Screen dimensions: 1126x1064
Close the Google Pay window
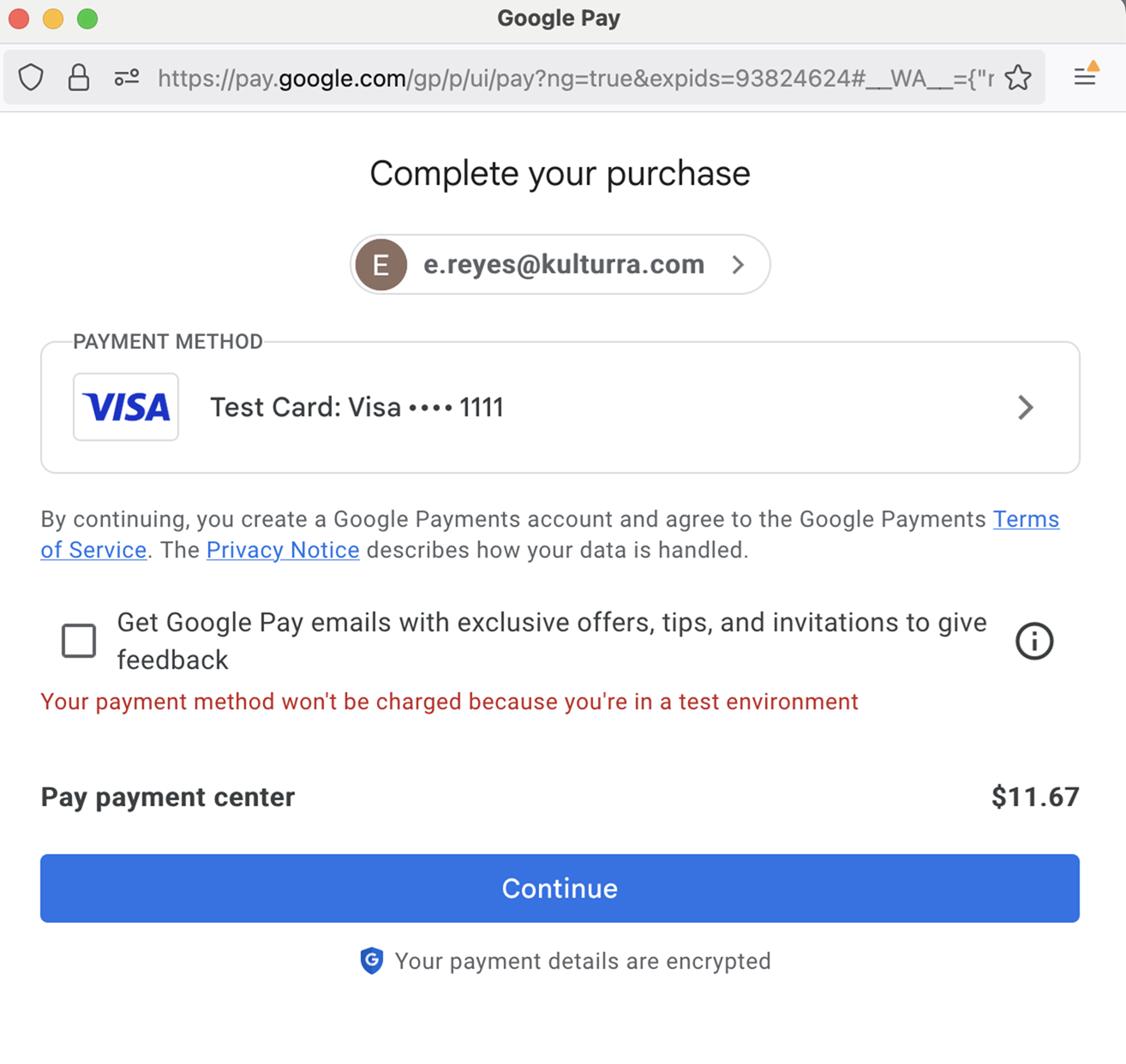click(x=19, y=18)
